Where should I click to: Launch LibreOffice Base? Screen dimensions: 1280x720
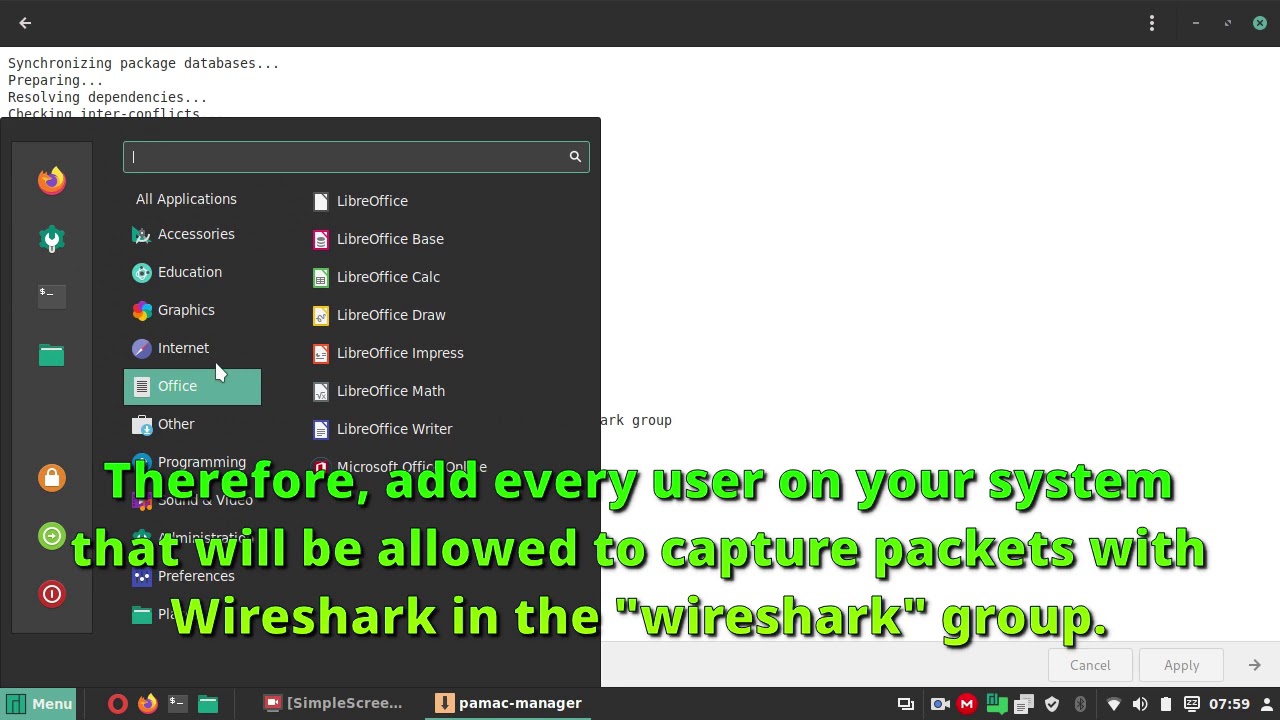coord(378,239)
